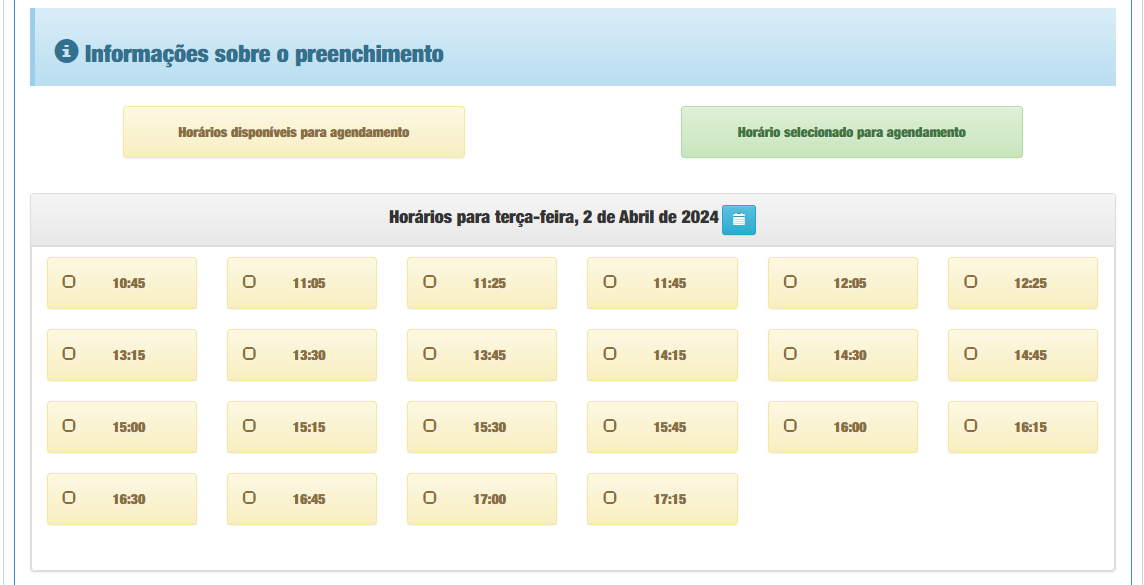Viewport: 1144px width, 585px height.
Task: Tick the 14:45 time checkbox
Action: point(970,354)
